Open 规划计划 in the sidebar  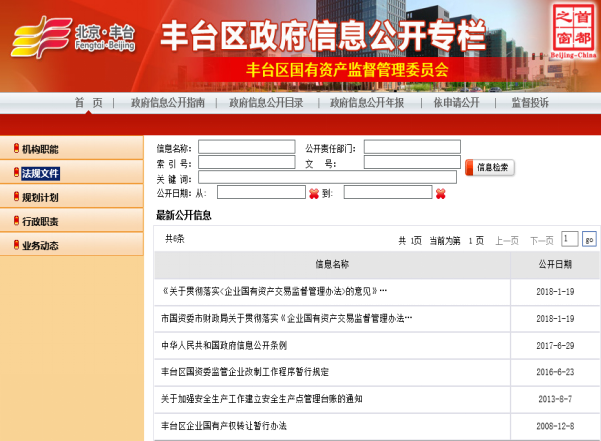click(41, 197)
